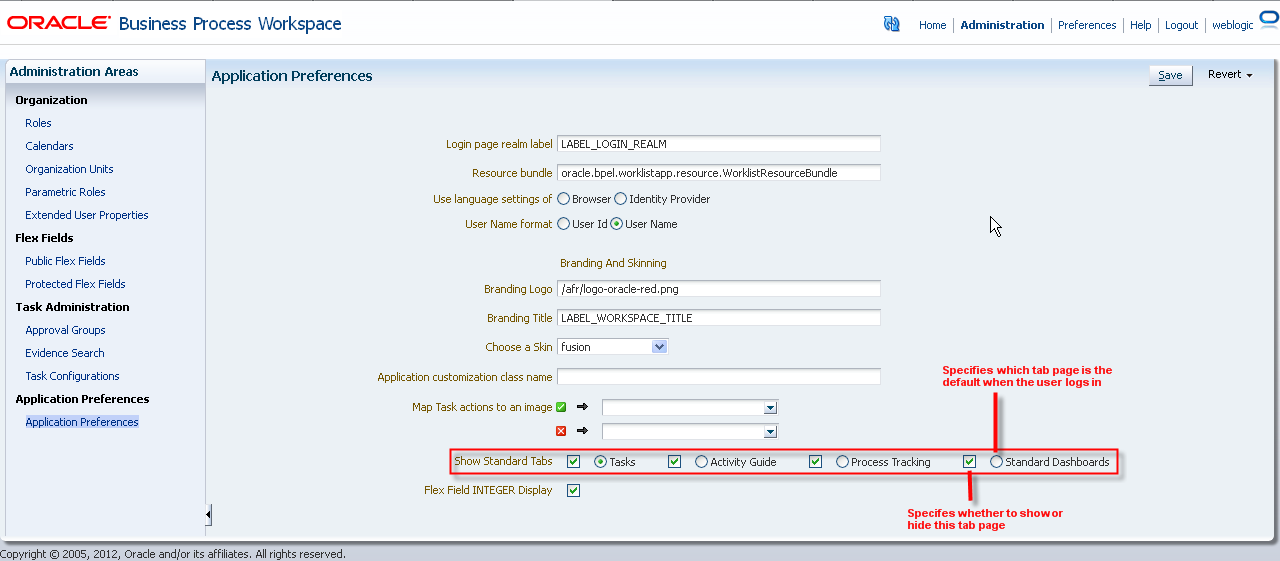Set Process Tracking as the default tab
Viewport: 1280px width, 561px height.
pyautogui.click(x=842, y=462)
